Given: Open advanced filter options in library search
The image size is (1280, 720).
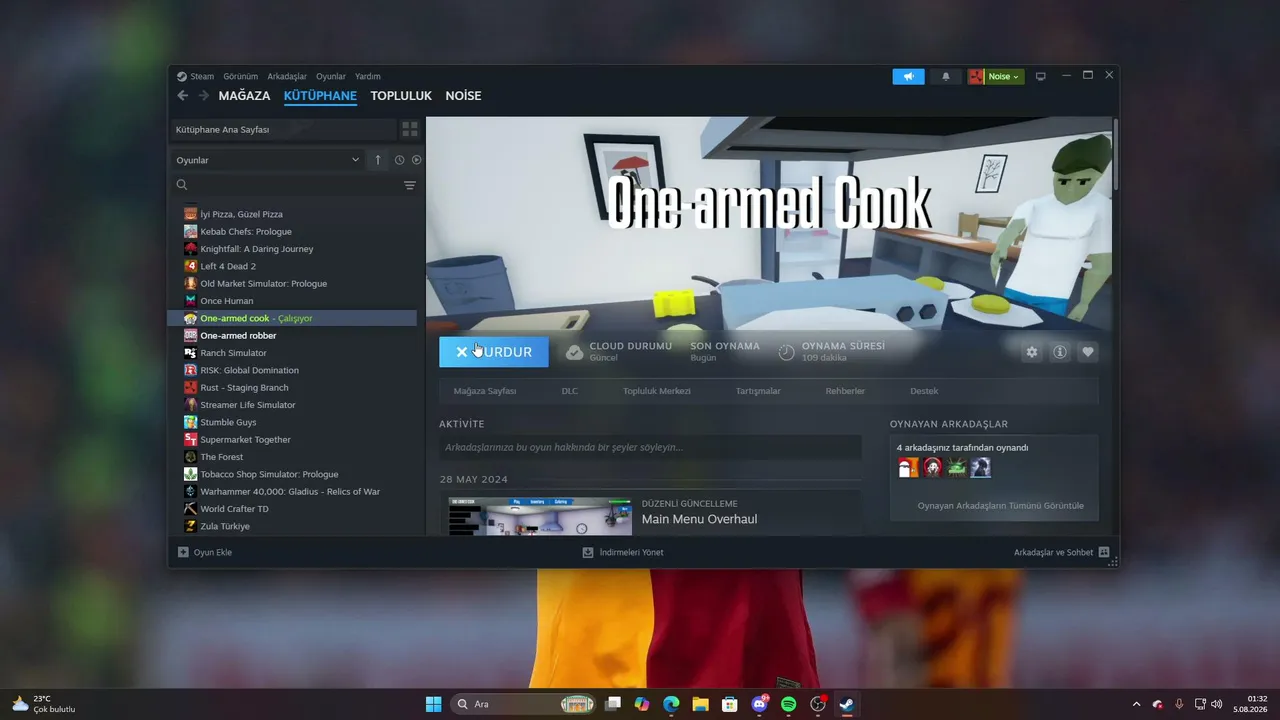Looking at the screenshot, I should 409,185.
